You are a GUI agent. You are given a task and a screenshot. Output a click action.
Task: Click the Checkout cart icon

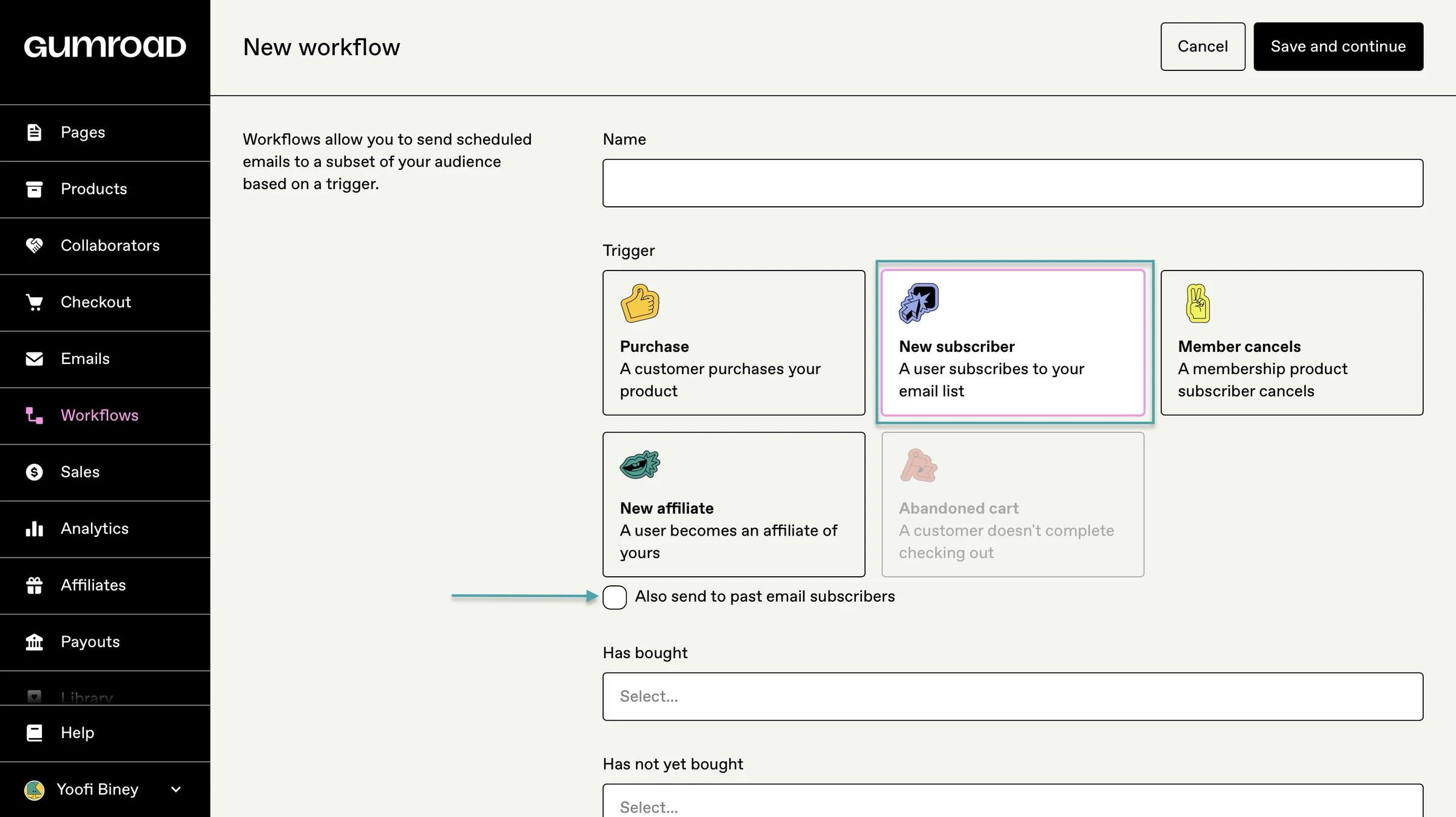(35, 302)
